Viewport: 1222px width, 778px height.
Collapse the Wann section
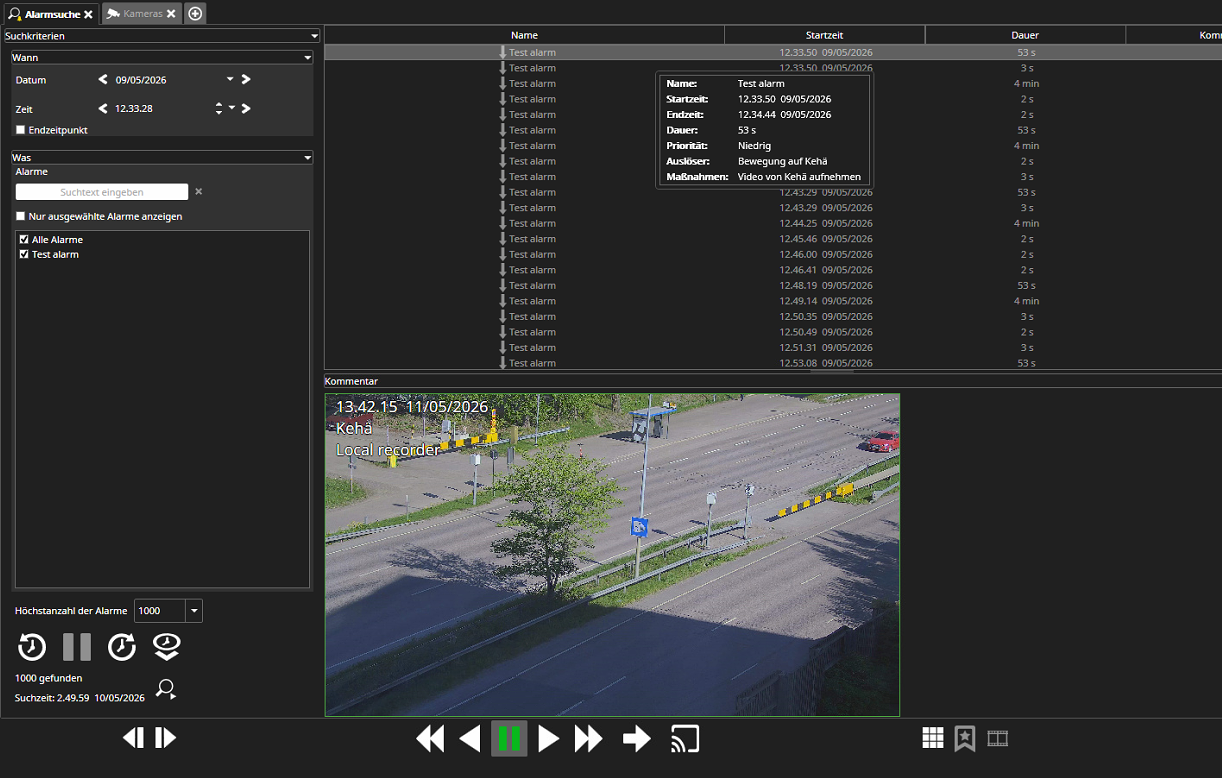(x=308, y=58)
